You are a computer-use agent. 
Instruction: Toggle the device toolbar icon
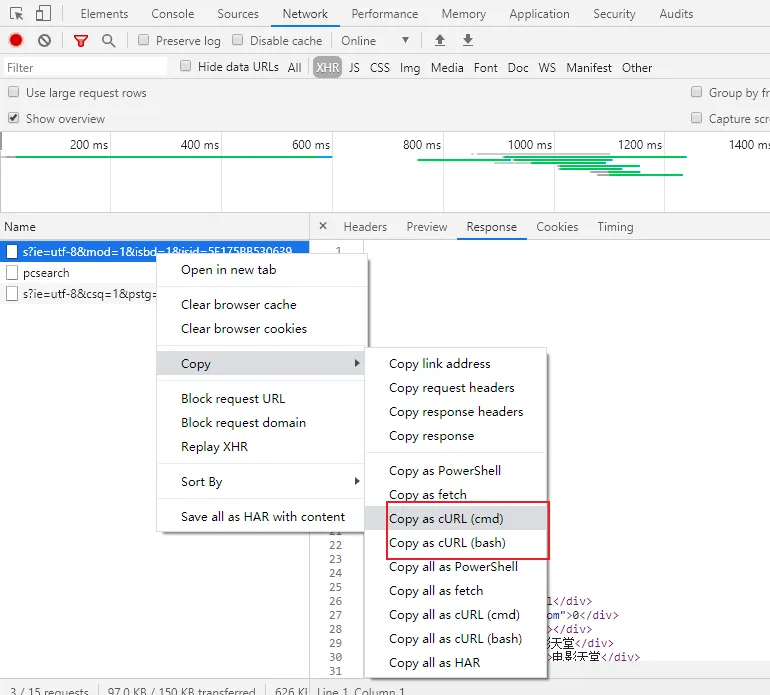43,13
